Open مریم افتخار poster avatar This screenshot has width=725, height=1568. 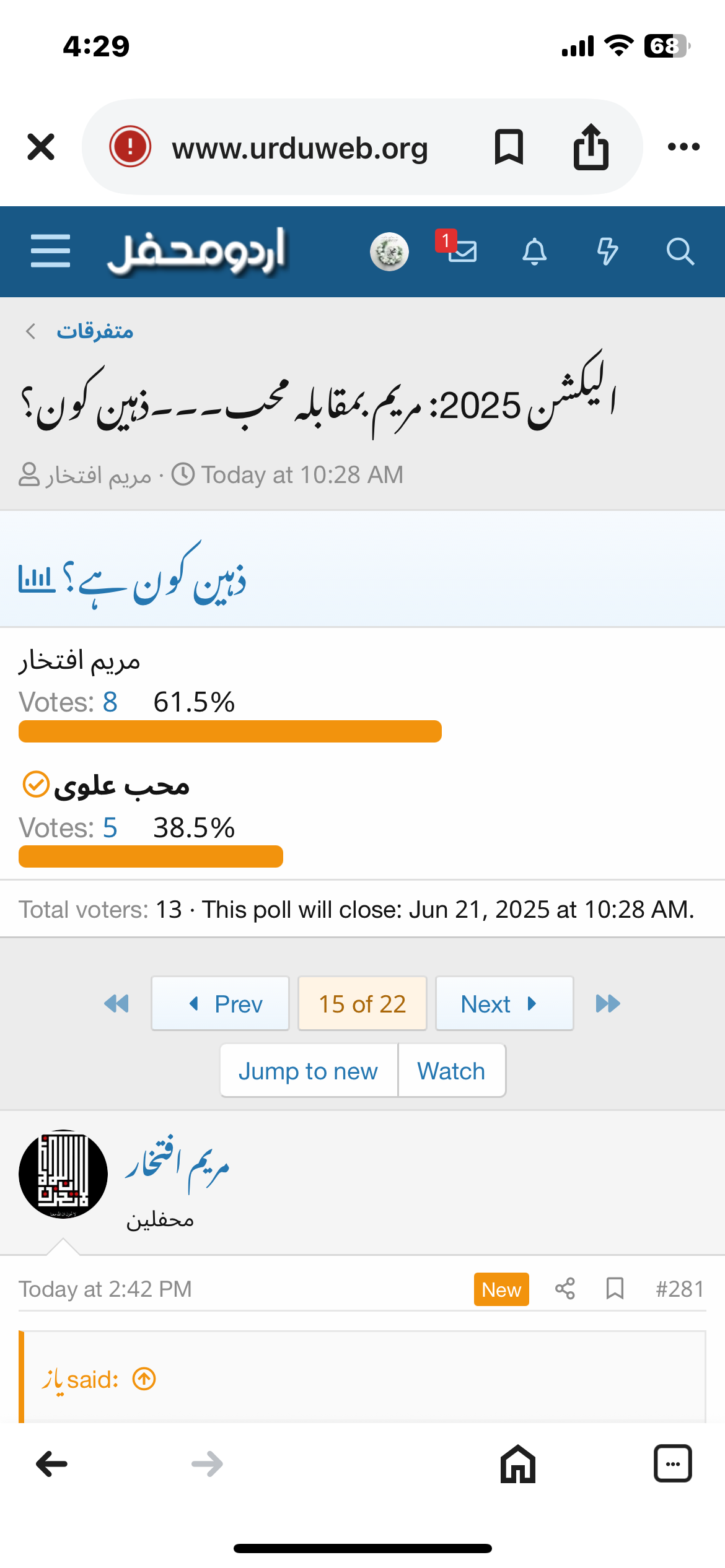[63, 1174]
